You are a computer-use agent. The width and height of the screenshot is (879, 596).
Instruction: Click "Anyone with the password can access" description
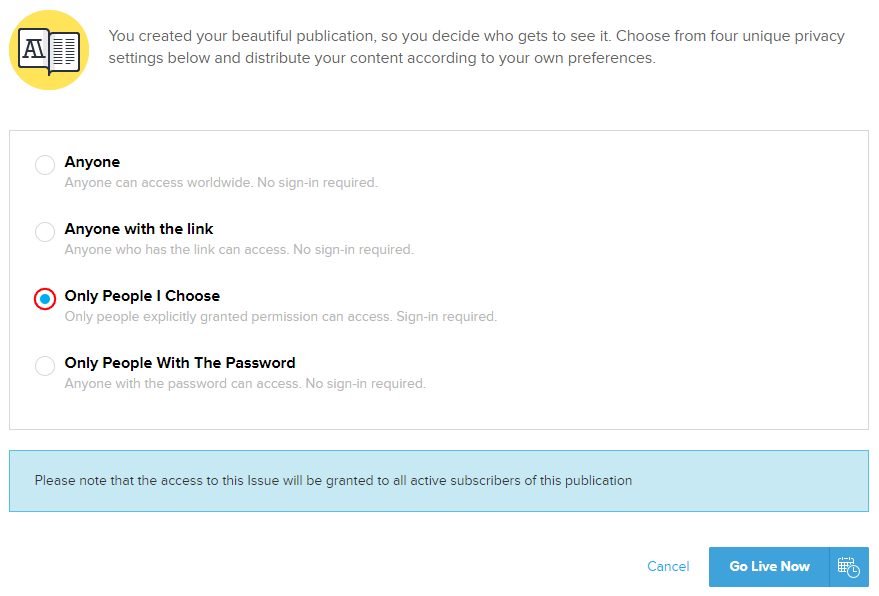click(245, 384)
